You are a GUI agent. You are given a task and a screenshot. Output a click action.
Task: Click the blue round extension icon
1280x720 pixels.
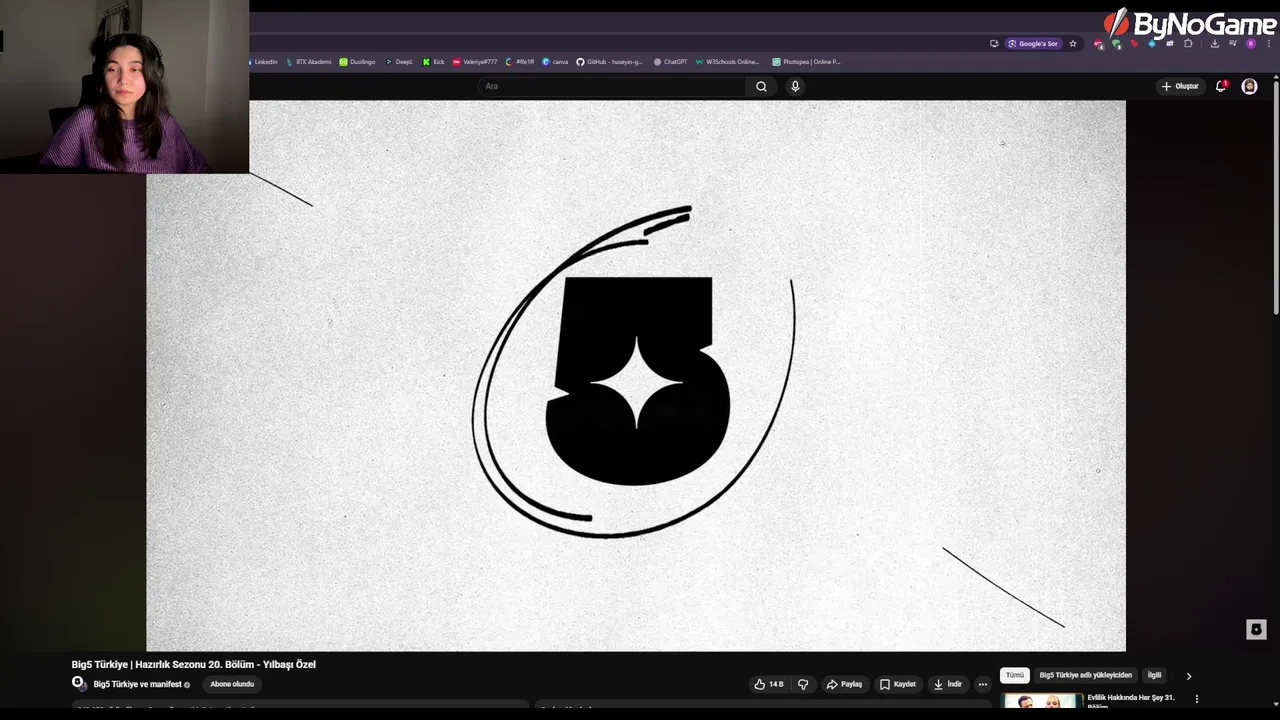(1152, 44)
